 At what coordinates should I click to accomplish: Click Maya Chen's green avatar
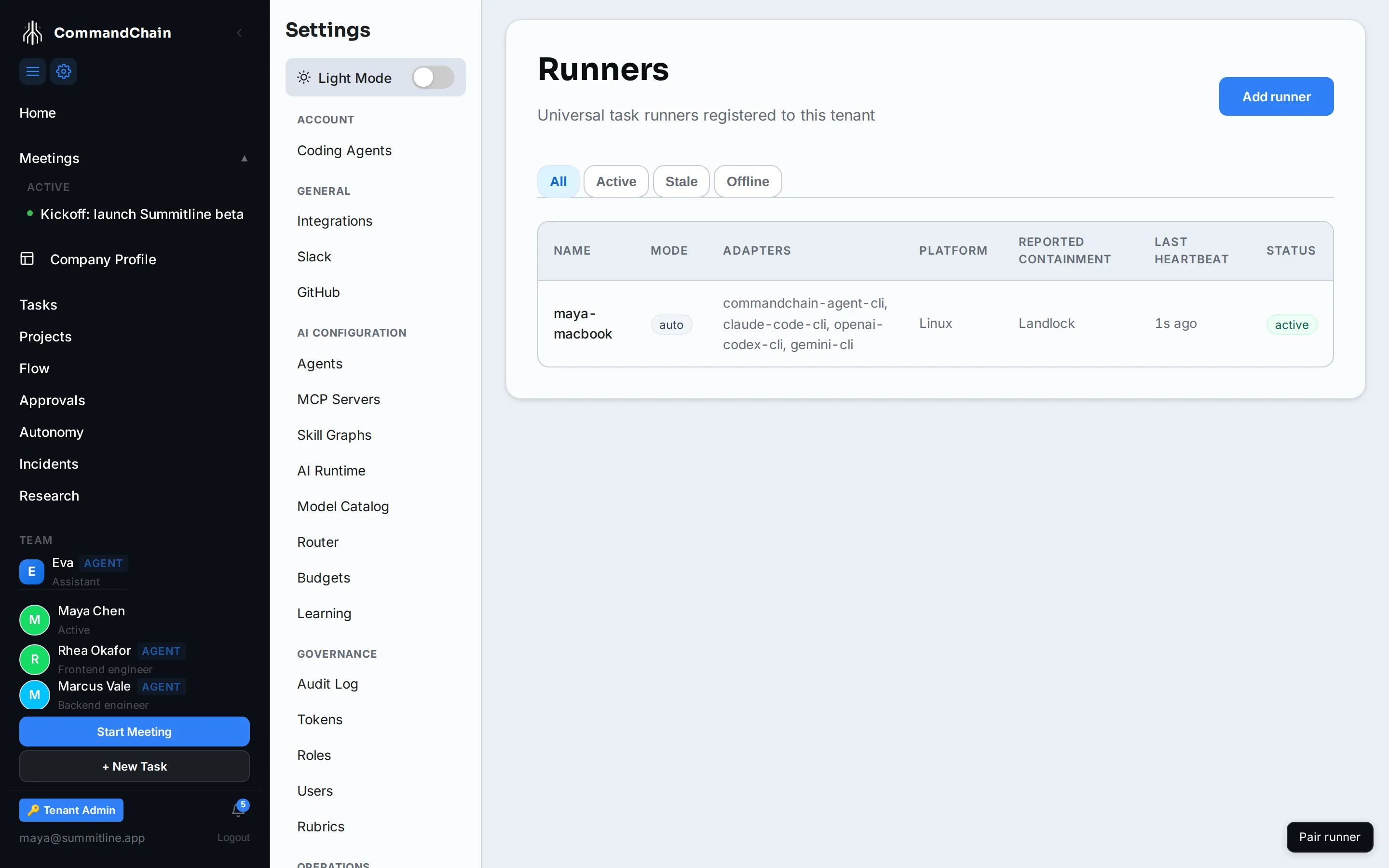tap(34, 620)
